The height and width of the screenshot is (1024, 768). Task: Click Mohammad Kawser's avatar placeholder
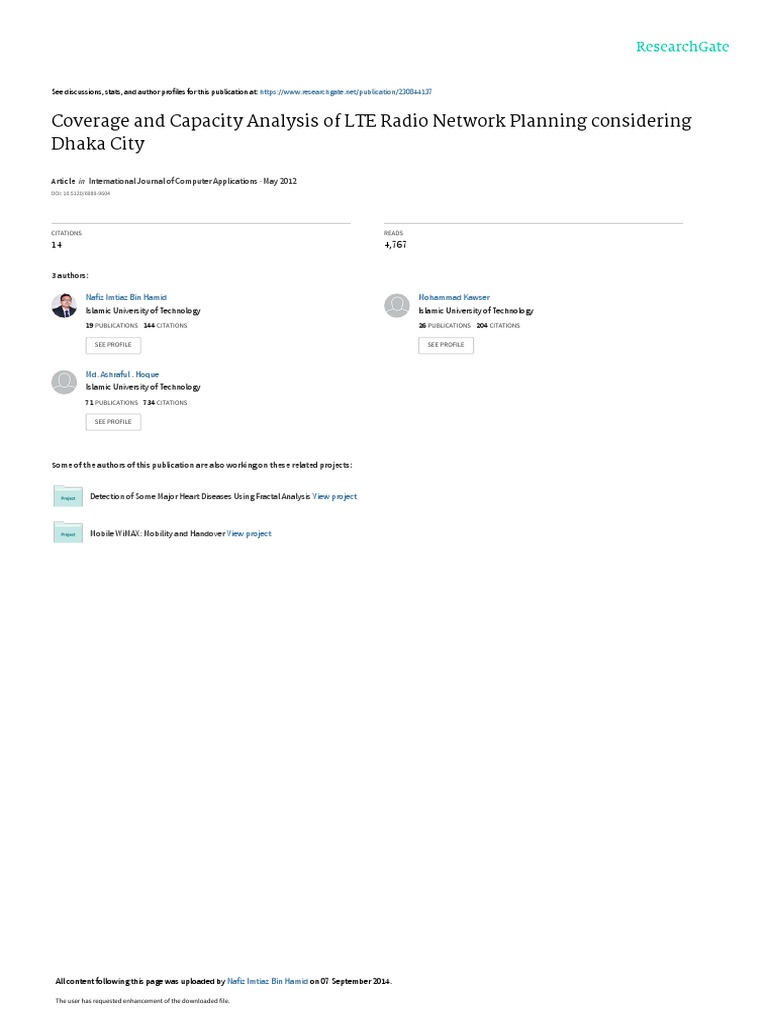[x=396, y=306]
